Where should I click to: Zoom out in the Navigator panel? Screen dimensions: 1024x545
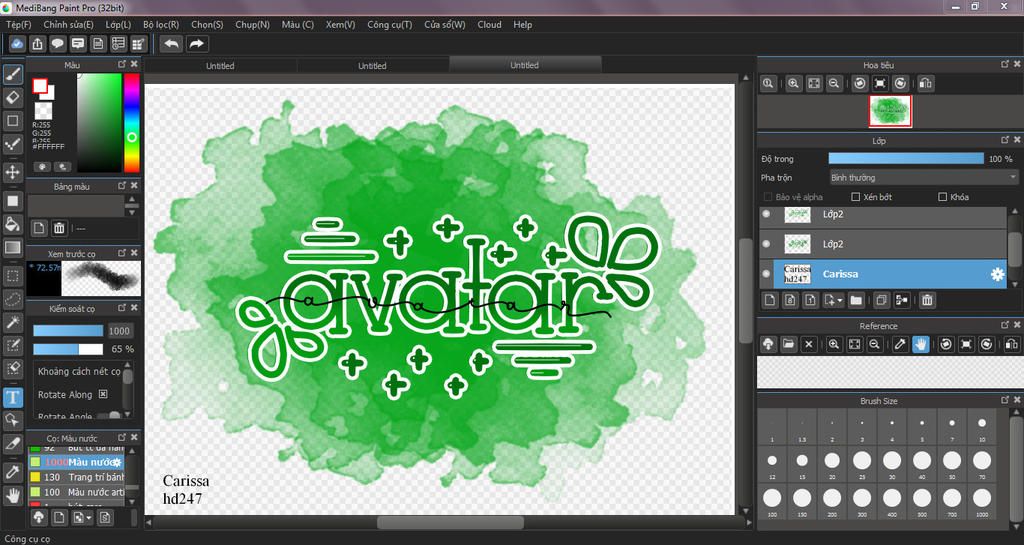point(834,84)
